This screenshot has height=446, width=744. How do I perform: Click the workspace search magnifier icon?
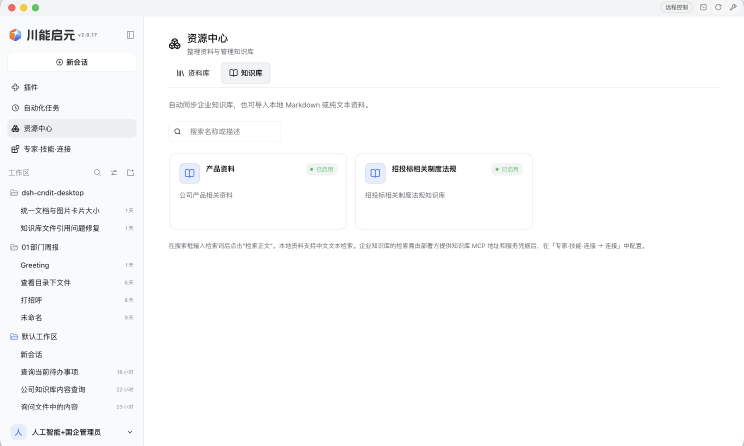point(97,173)
